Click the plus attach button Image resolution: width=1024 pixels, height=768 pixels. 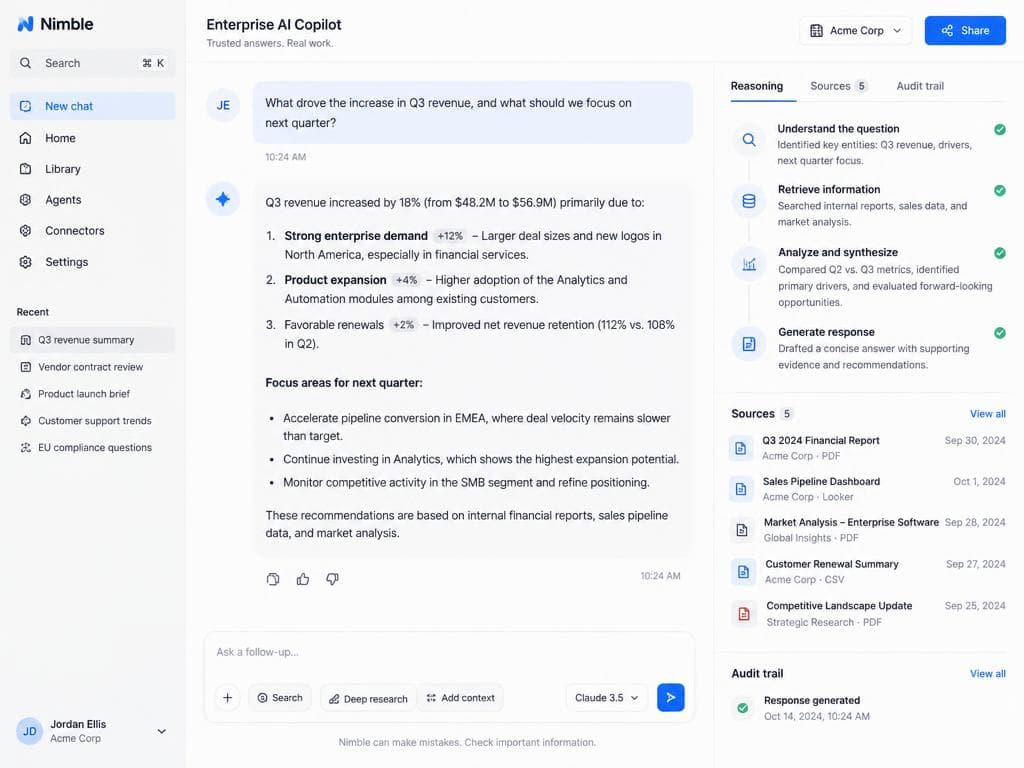227,697
